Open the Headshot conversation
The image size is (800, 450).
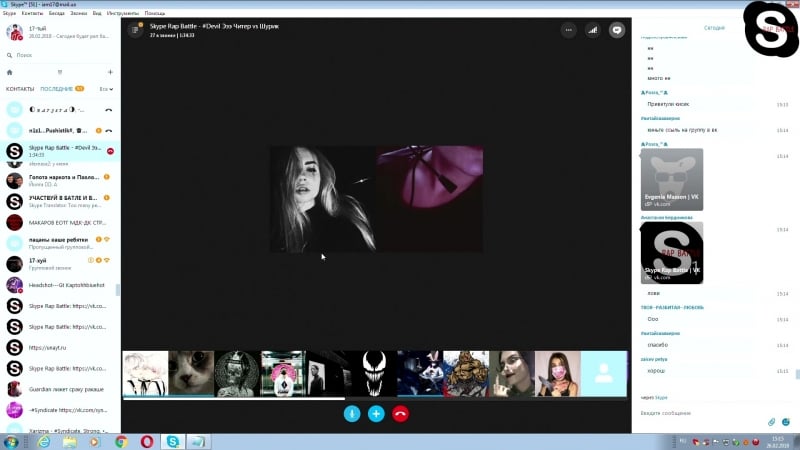pos(60,285)
